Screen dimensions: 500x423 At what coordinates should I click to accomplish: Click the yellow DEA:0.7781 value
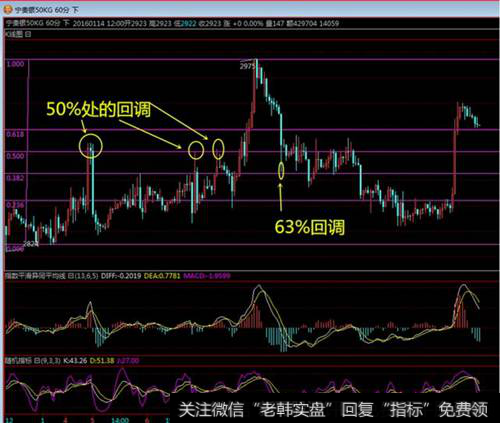[x=162, y=276]
